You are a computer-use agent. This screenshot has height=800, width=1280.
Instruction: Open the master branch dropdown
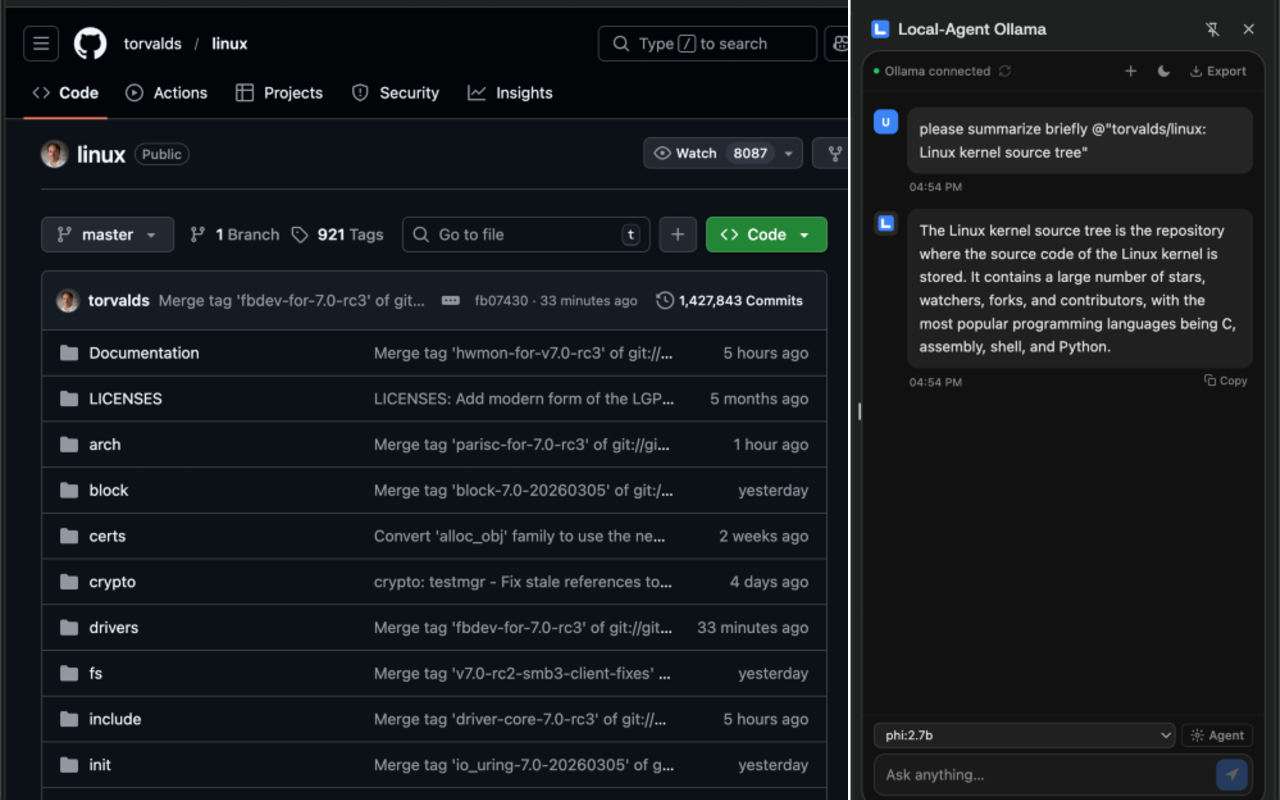coord(108,235)
